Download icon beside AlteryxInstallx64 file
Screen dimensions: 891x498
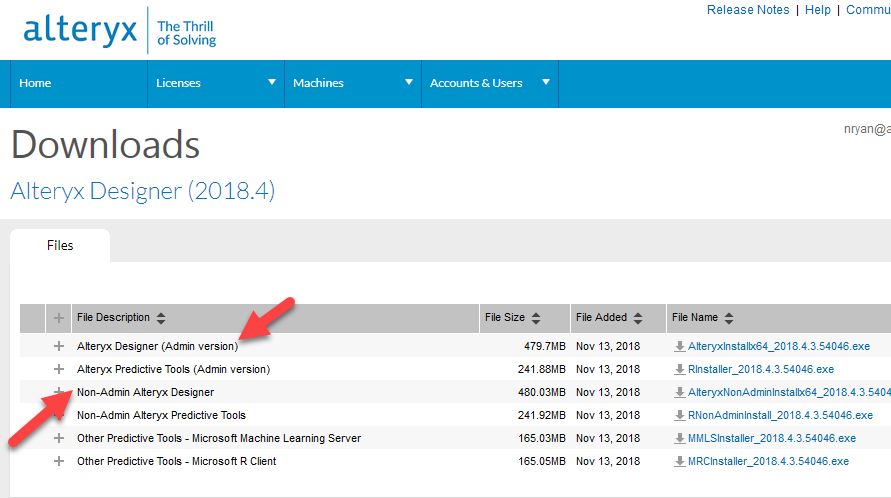[680, 346]
